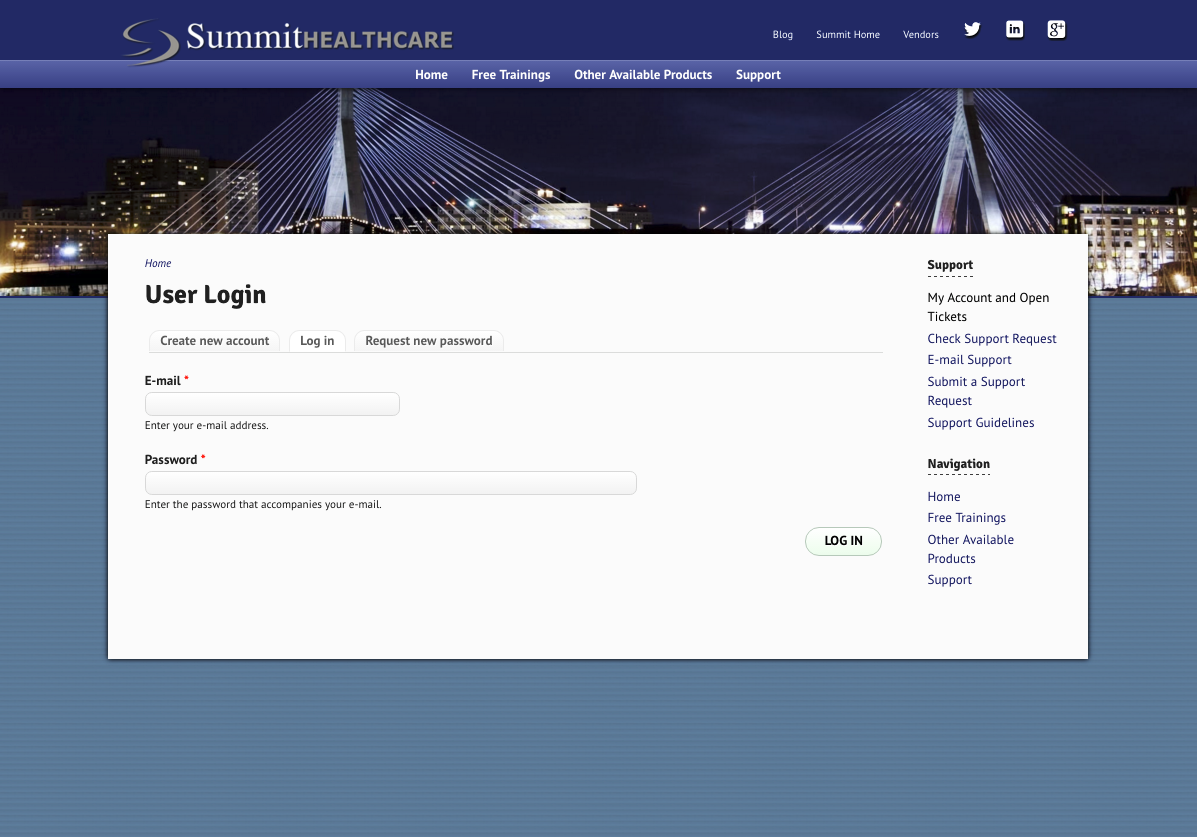Open the Blog page

click(x=782, y=34)
